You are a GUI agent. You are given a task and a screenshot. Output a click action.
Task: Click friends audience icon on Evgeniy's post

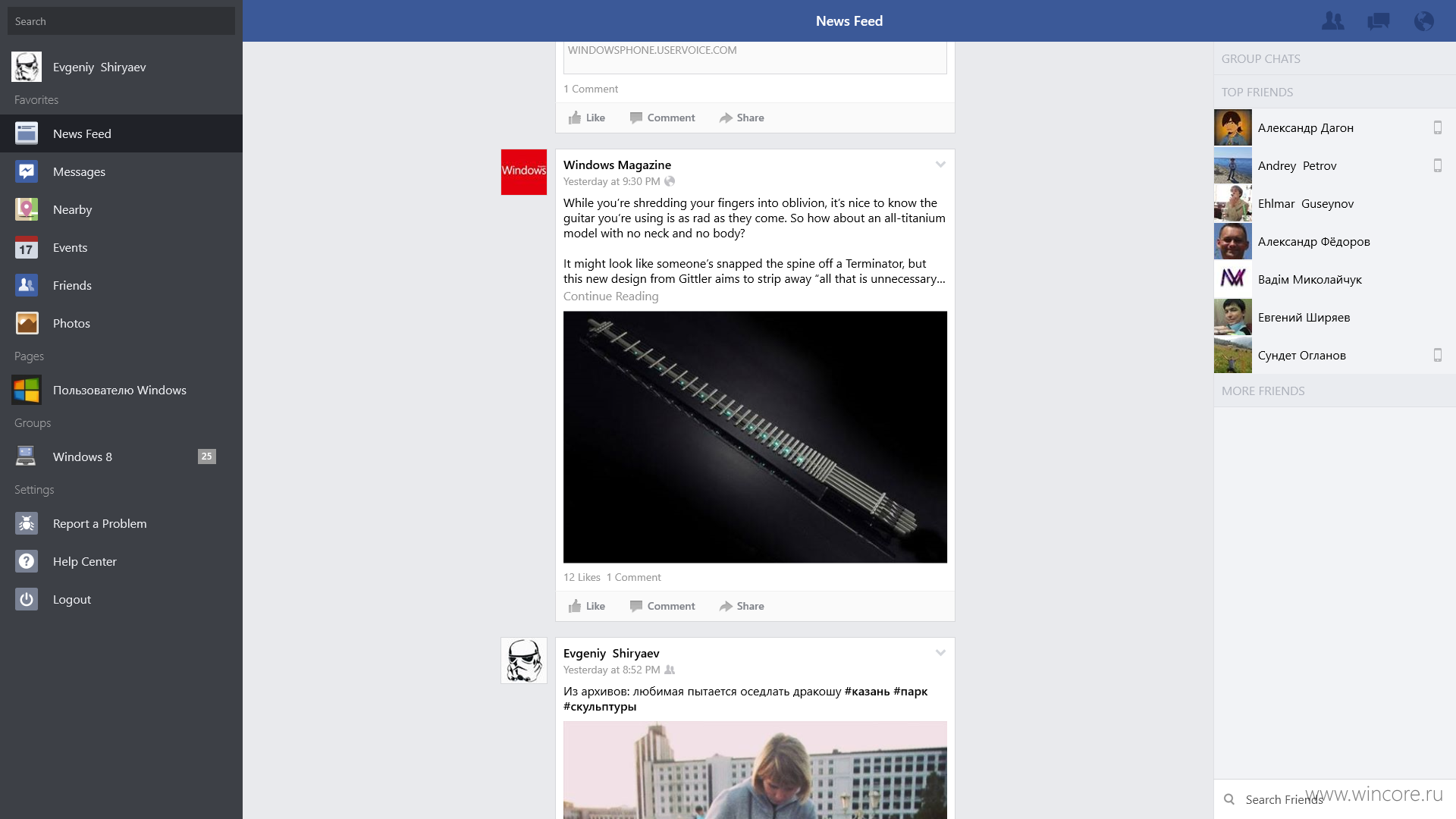670,670
